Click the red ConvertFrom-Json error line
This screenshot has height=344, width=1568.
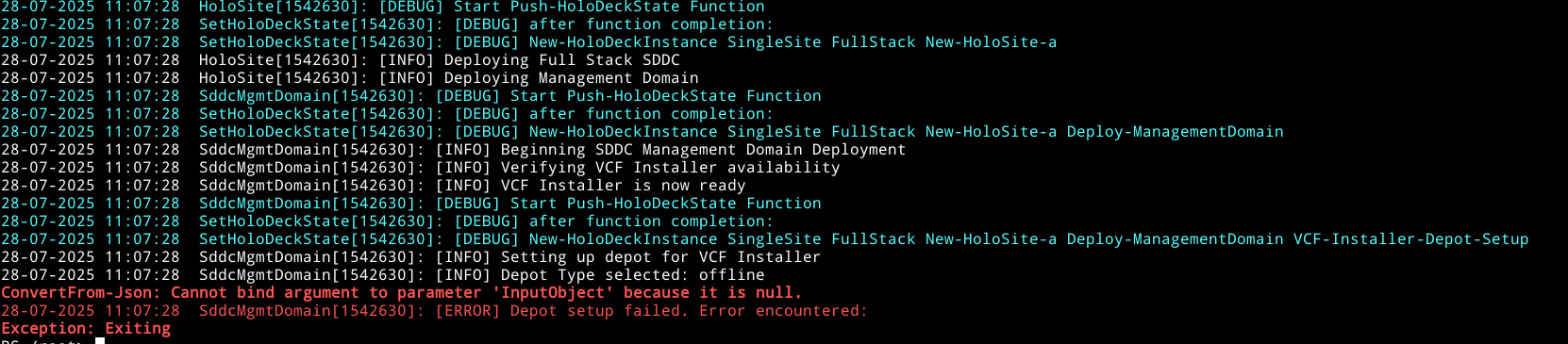[401, 293]
